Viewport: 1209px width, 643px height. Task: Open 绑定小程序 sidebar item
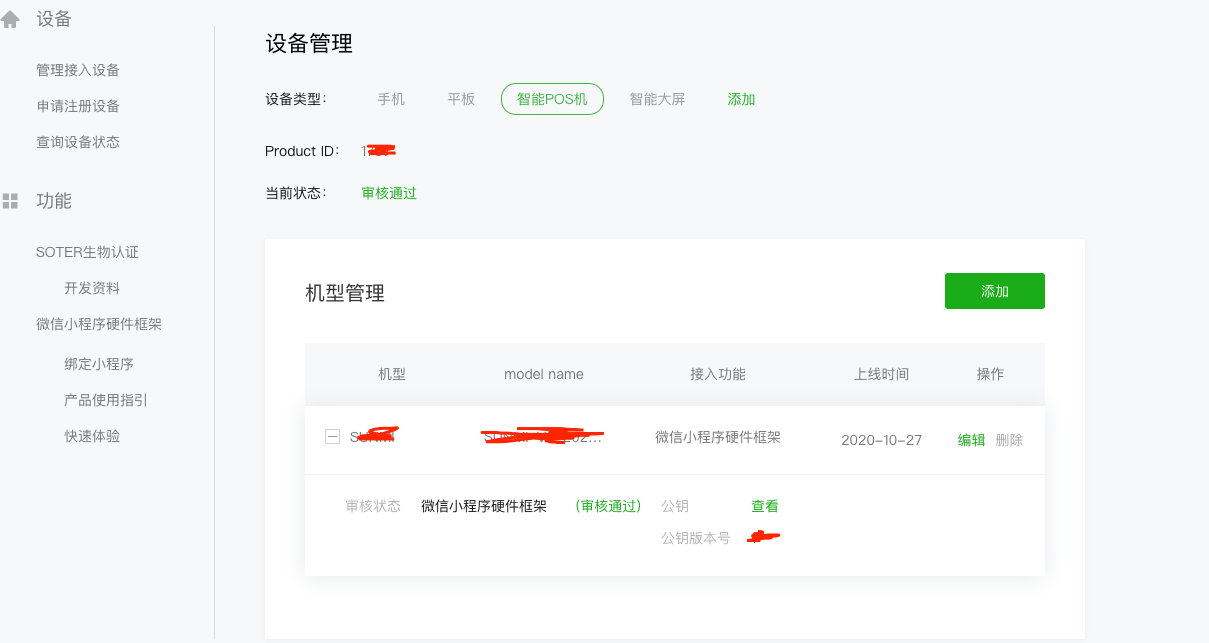click(99, 364)
